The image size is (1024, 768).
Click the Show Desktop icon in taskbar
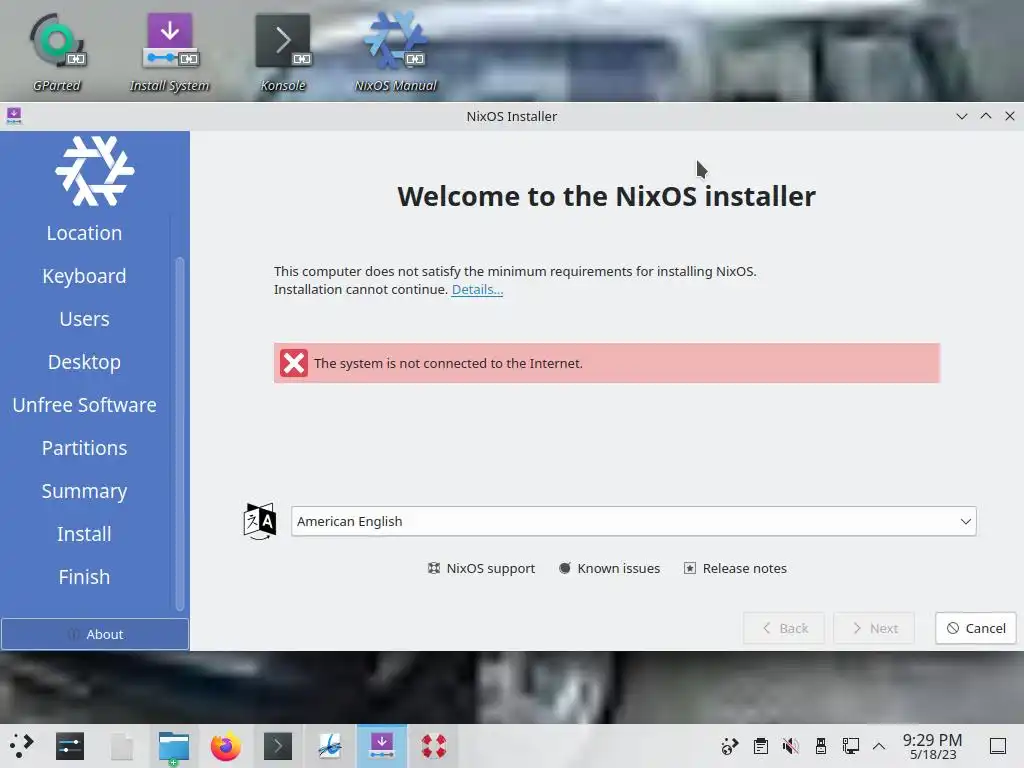998,746
